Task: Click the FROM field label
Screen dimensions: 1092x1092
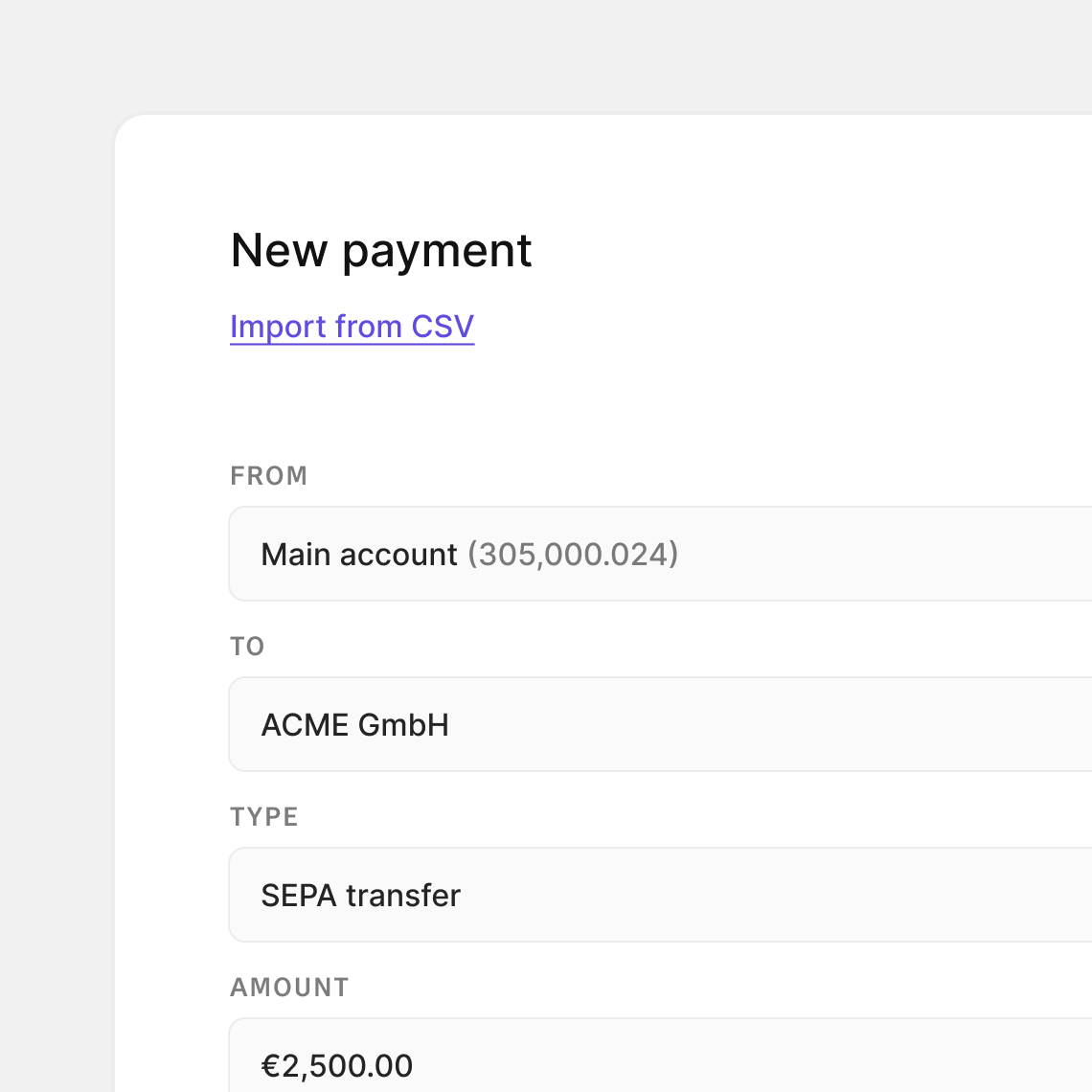Action: [268, 476]
